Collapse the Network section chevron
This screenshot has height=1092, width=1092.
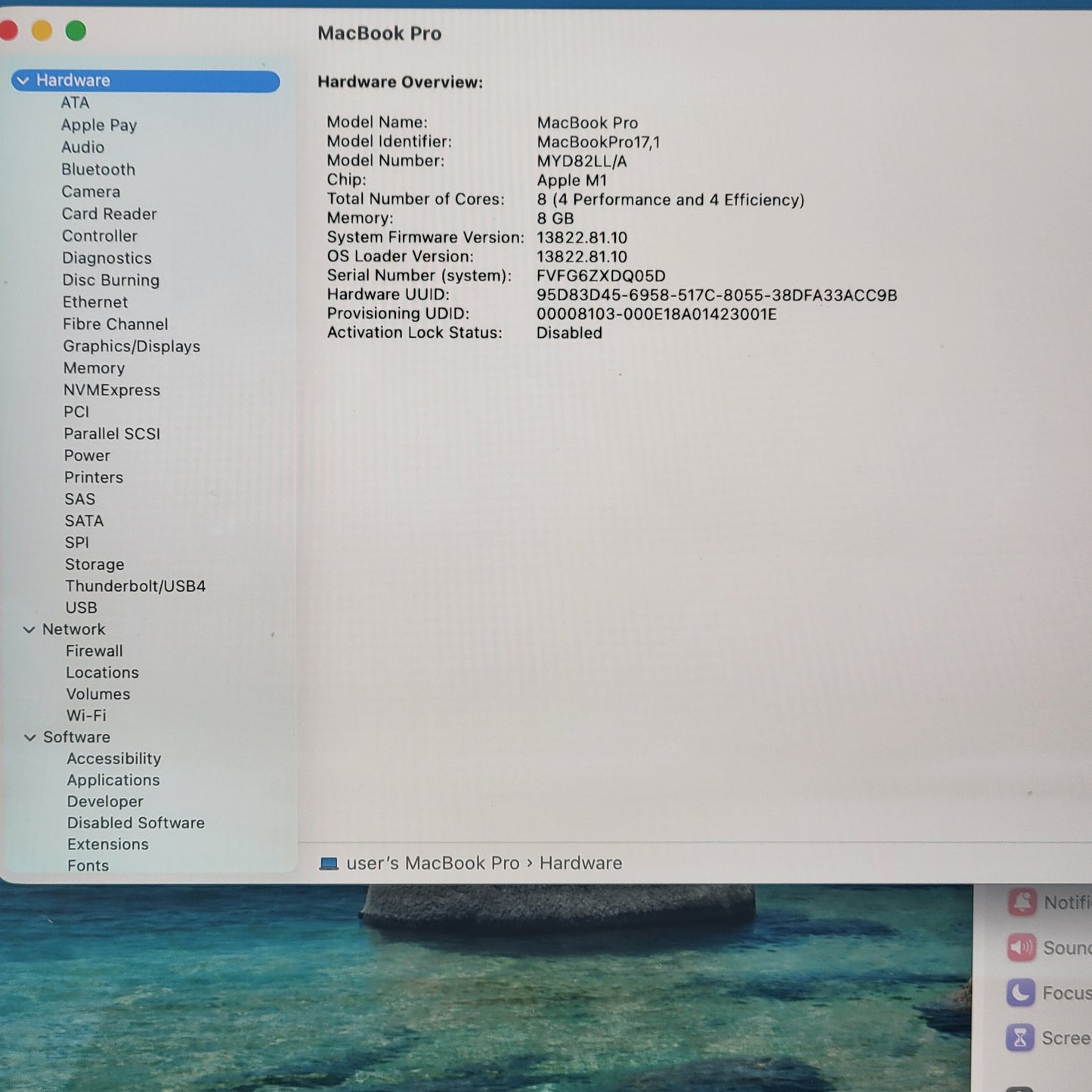coord(29,630)
